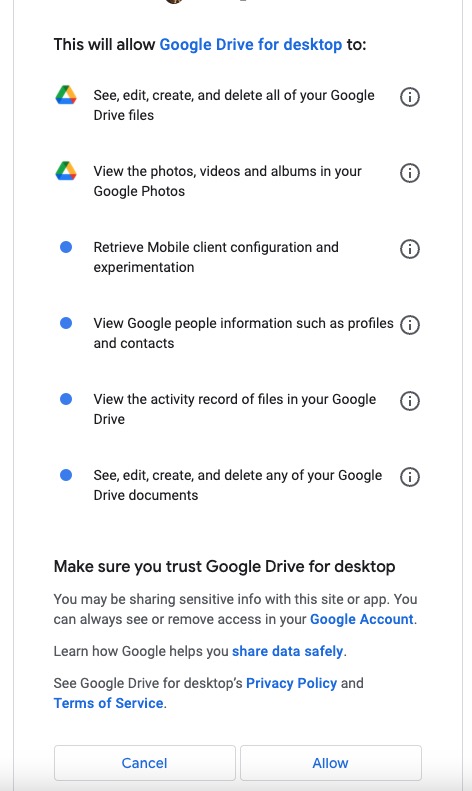Open the Google Drive for desktop link

point(251,44)
